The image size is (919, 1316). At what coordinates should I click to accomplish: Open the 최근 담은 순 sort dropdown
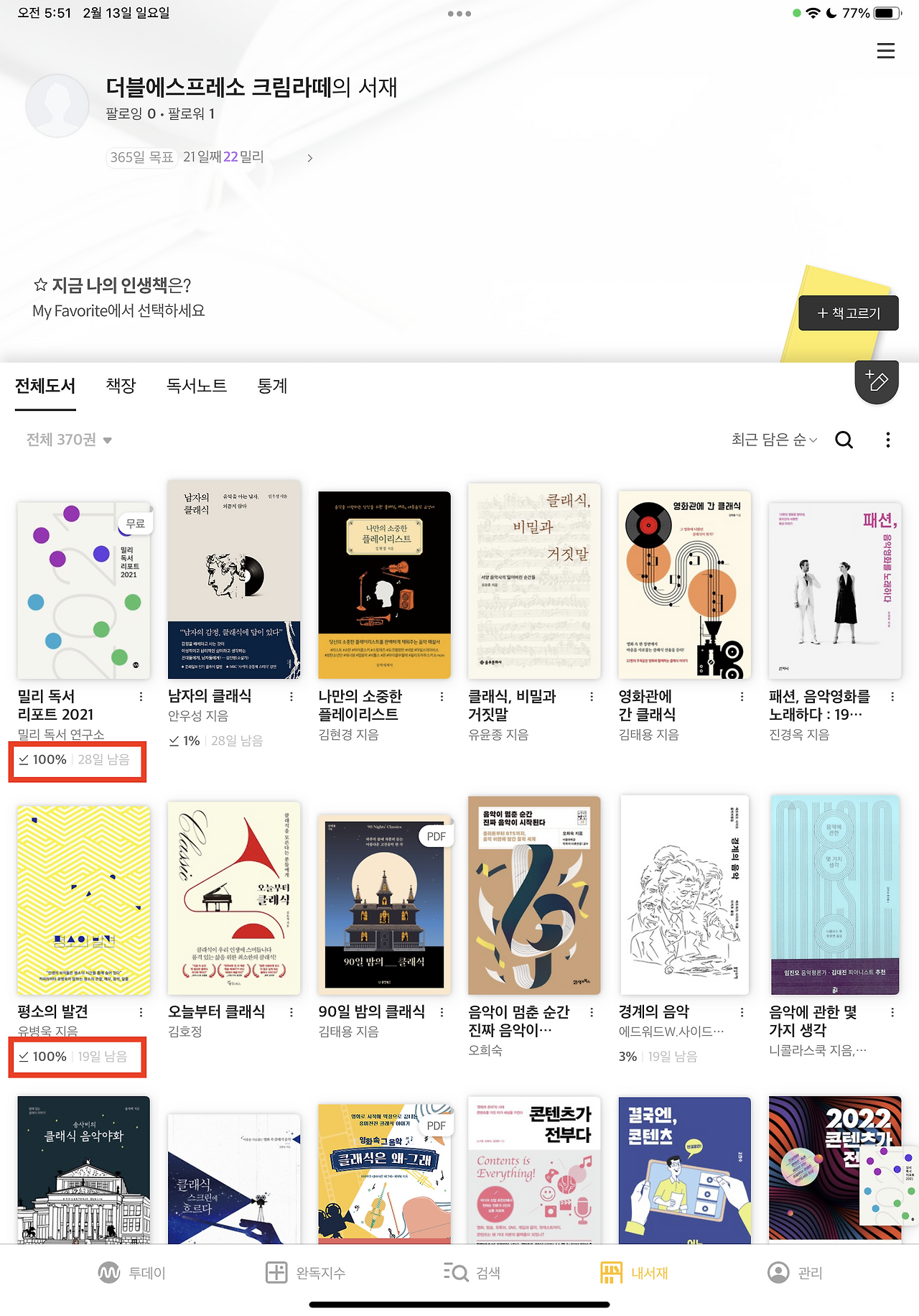(774, 440)
